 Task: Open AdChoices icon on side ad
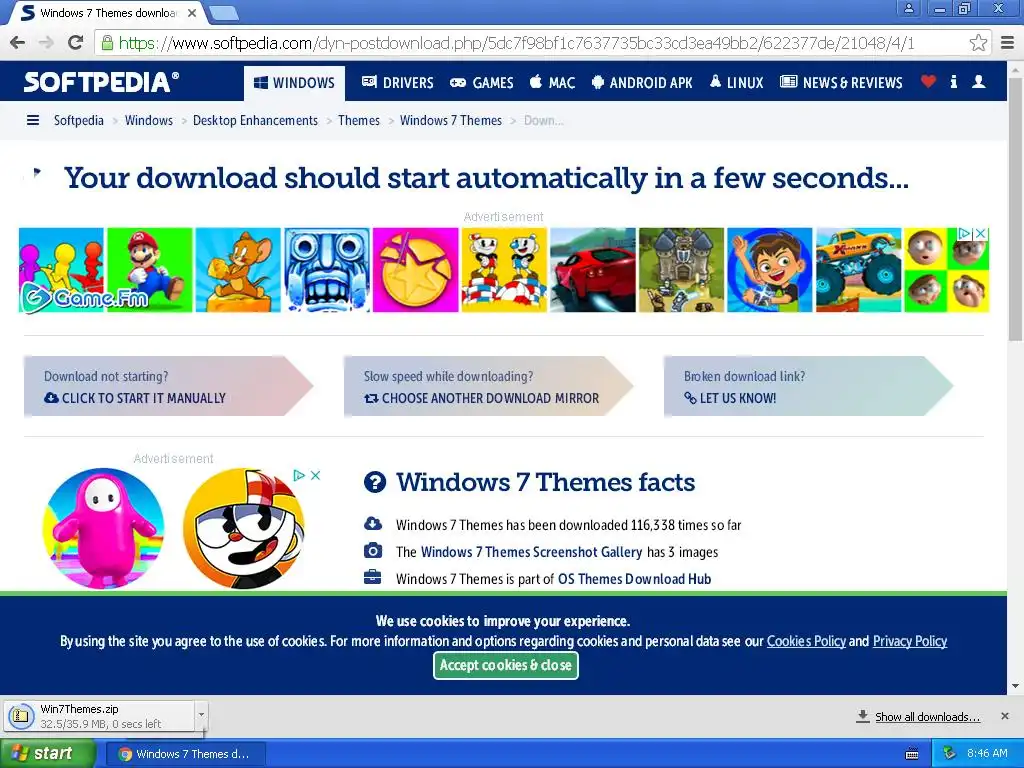click(x=299, y=475)
